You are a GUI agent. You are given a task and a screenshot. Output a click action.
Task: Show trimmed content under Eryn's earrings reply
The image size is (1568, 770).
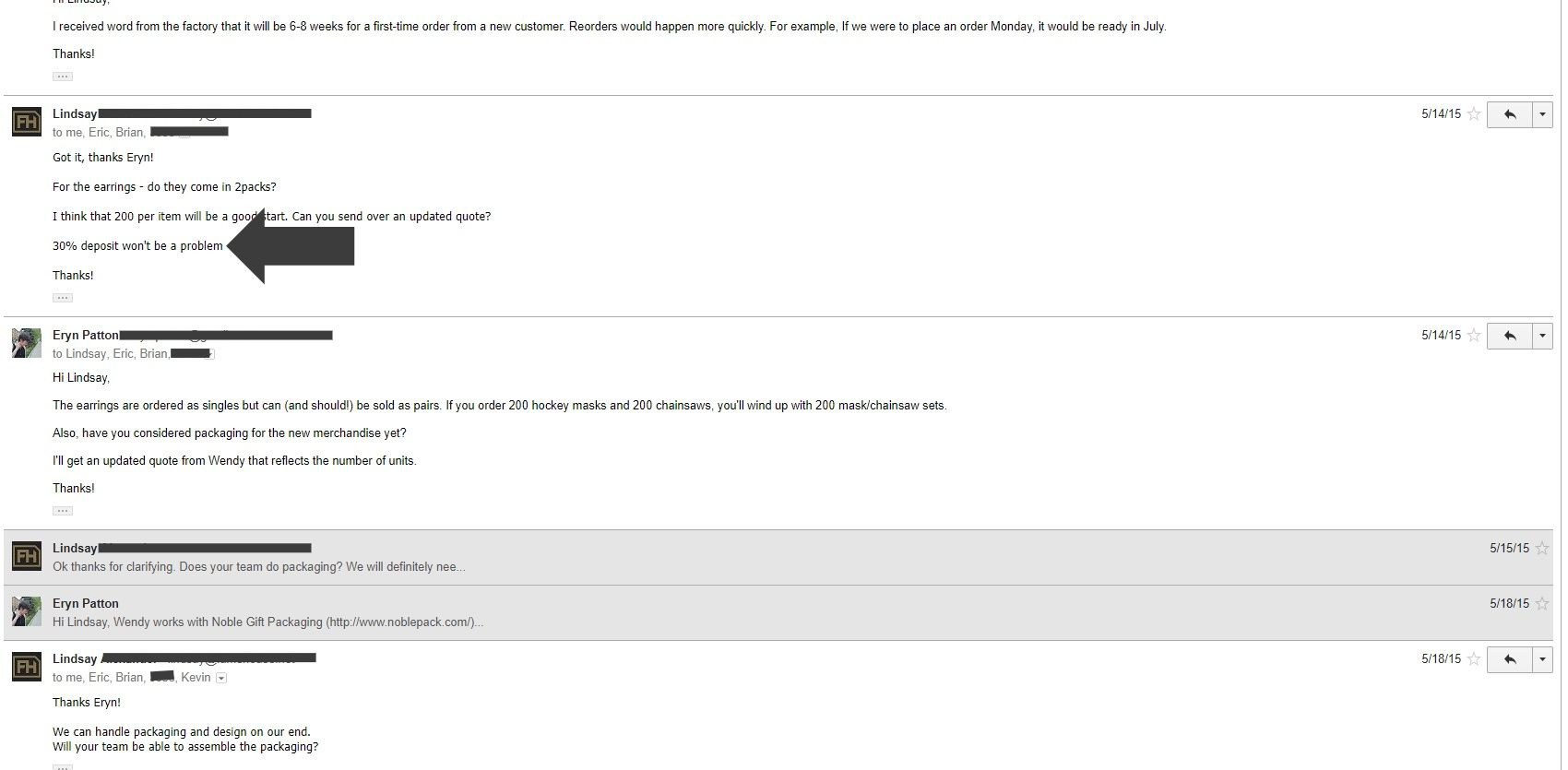(x=63, y=511)
